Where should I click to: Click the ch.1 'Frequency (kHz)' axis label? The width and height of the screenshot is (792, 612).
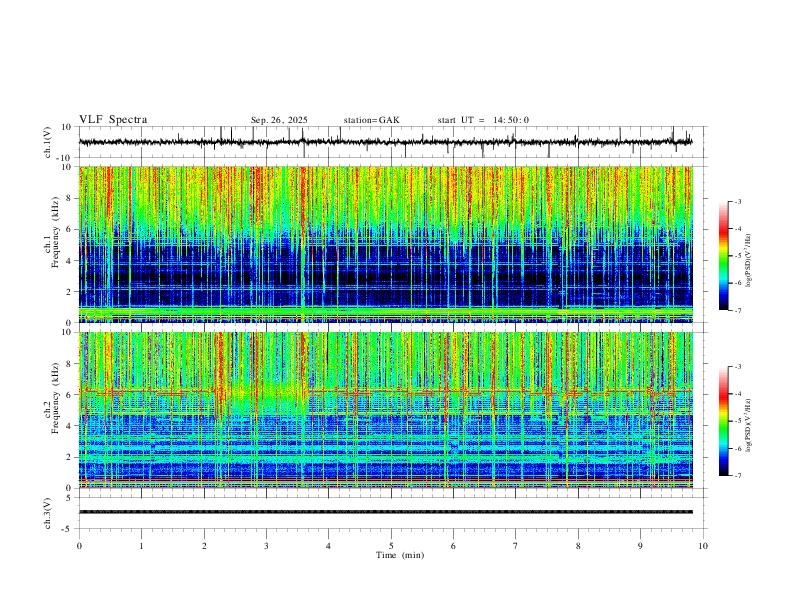(56, 233)
